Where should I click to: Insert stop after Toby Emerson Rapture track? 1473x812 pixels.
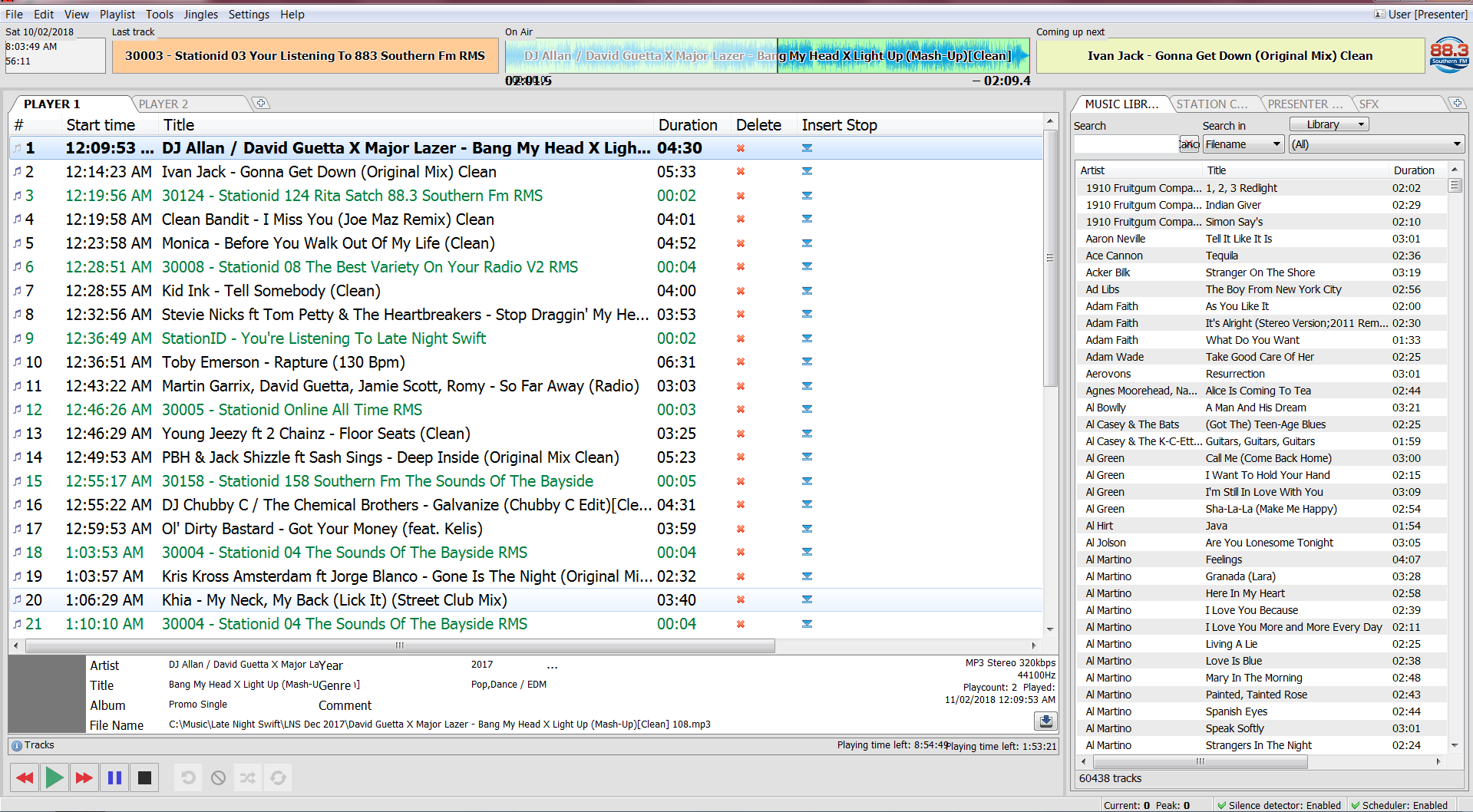click(807, 362)
